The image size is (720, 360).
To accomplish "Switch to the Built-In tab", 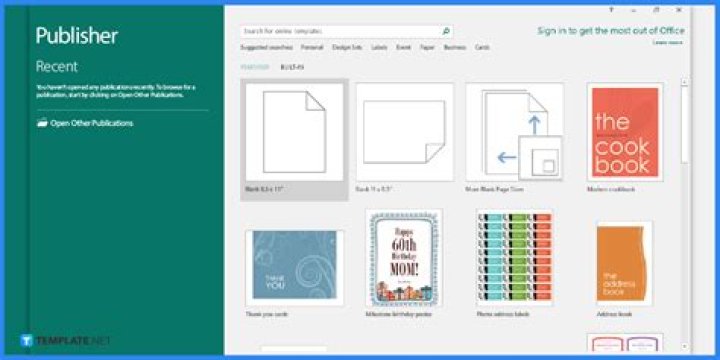I will (292, 67).
